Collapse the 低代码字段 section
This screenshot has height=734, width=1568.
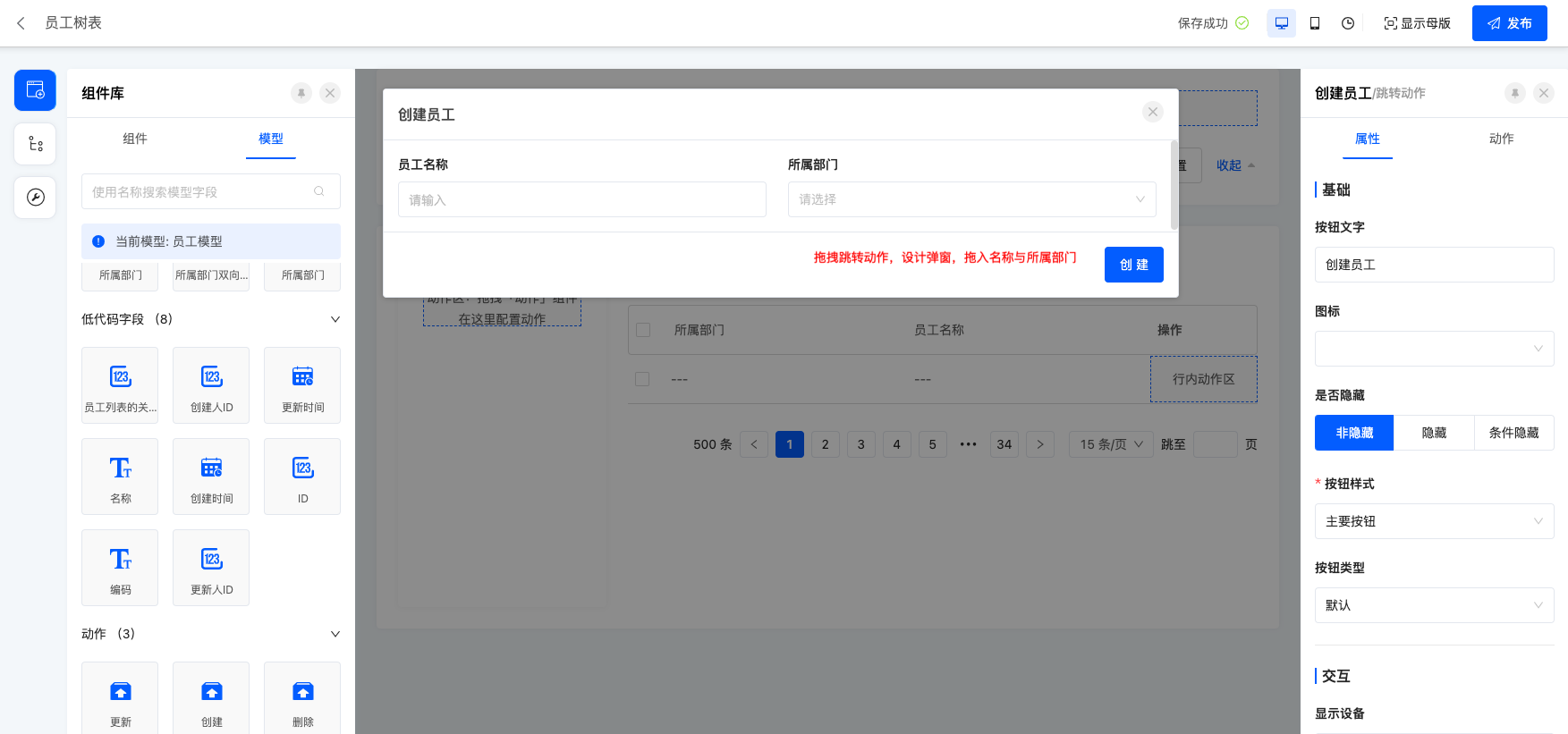pyautogui.click(x=335, y=319)
